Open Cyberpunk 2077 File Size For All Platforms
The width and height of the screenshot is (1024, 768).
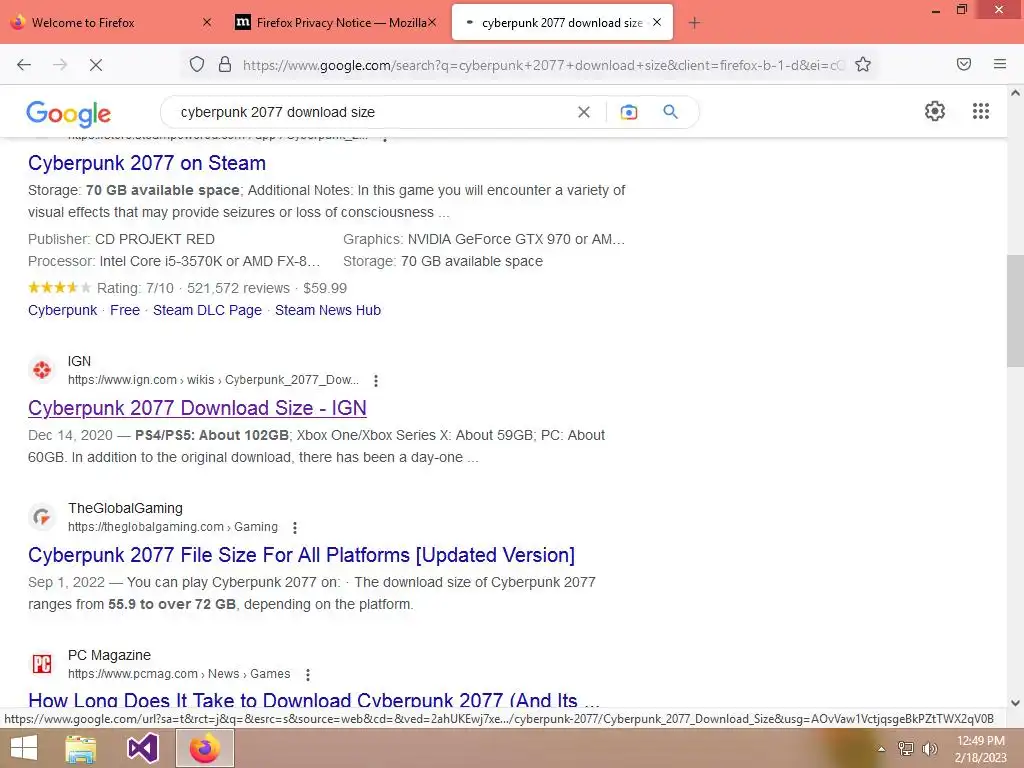click(x=301, y=554)
